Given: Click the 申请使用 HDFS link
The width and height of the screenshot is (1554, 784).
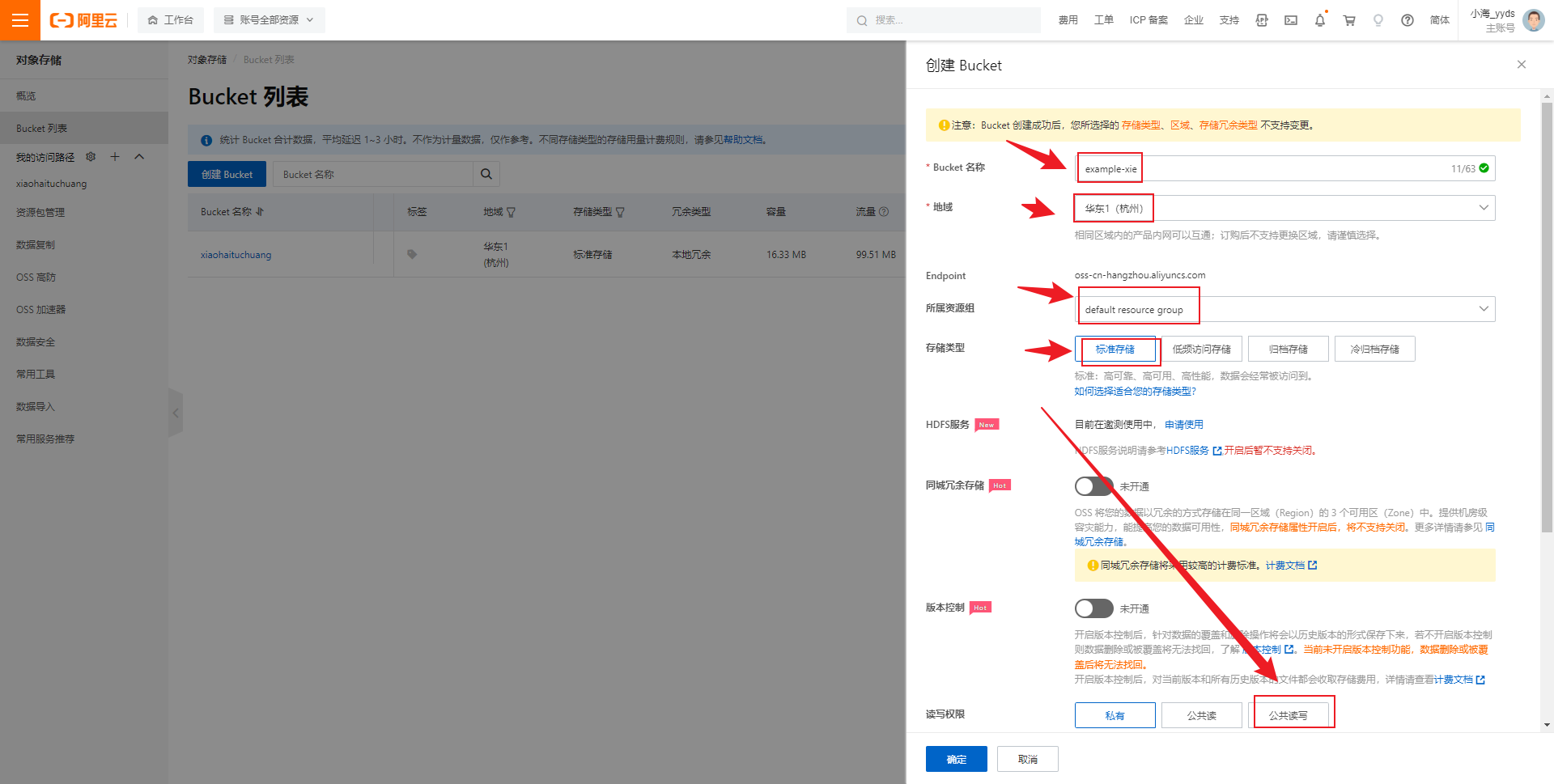Looking at the screenshot, I should tap(1184, 425).
